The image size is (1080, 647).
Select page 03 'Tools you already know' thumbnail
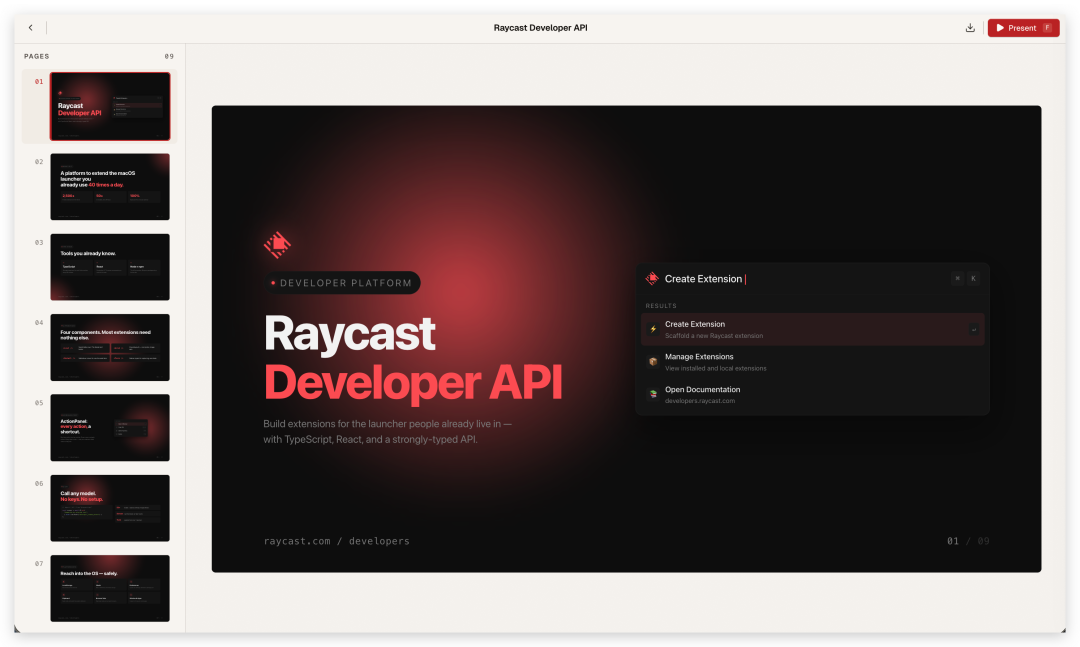click(110, 267)
